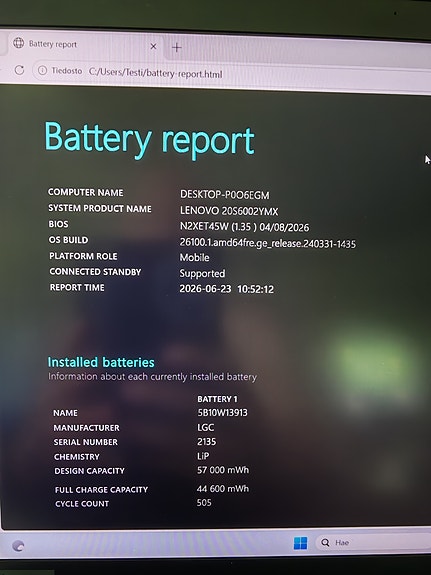The width and height of the screenshot is (431, 575).
Task: Click the Battery report page heading
Action: pos(150,139)
